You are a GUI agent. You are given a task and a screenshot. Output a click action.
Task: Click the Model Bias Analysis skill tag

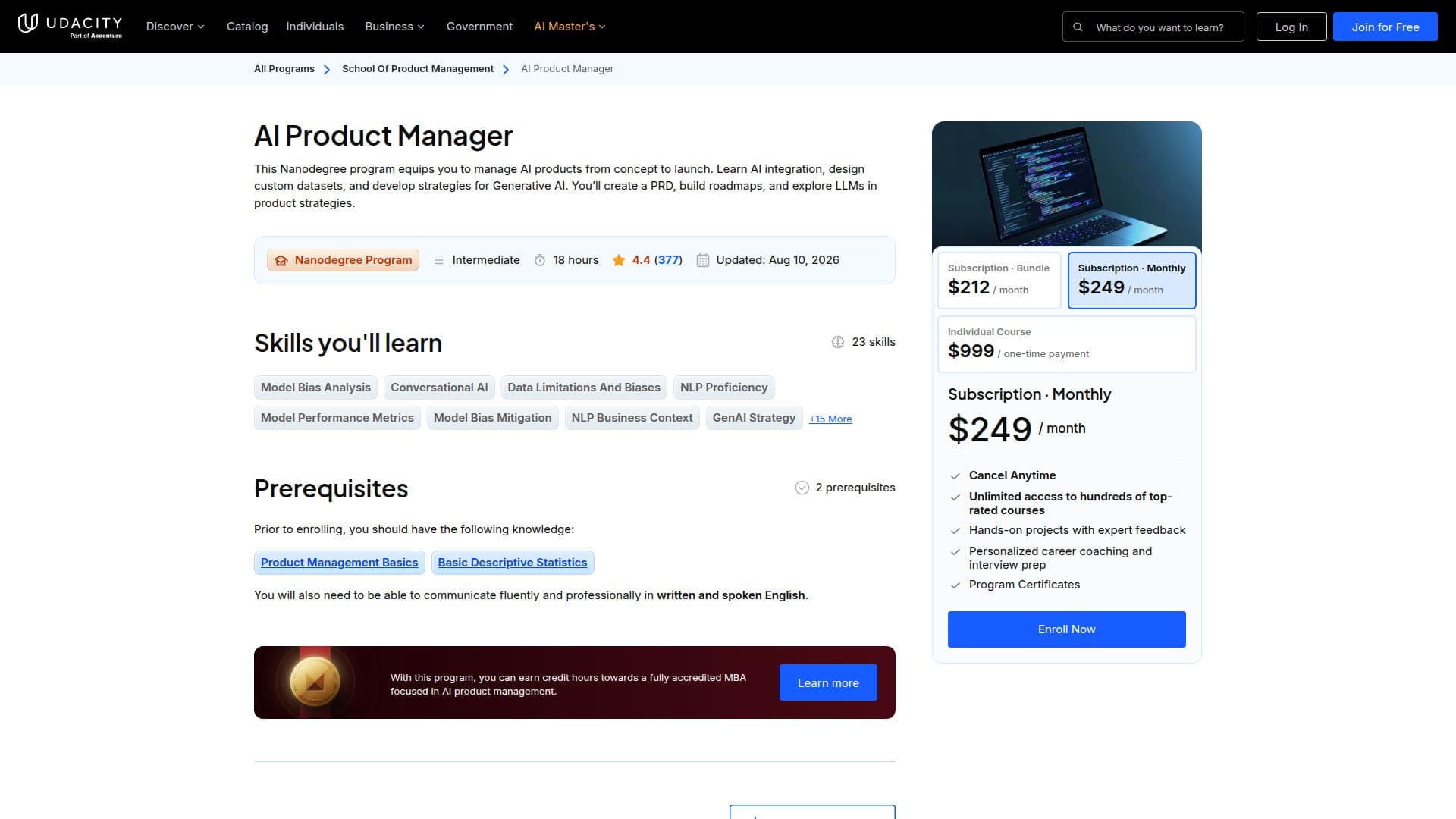point(315,388)
